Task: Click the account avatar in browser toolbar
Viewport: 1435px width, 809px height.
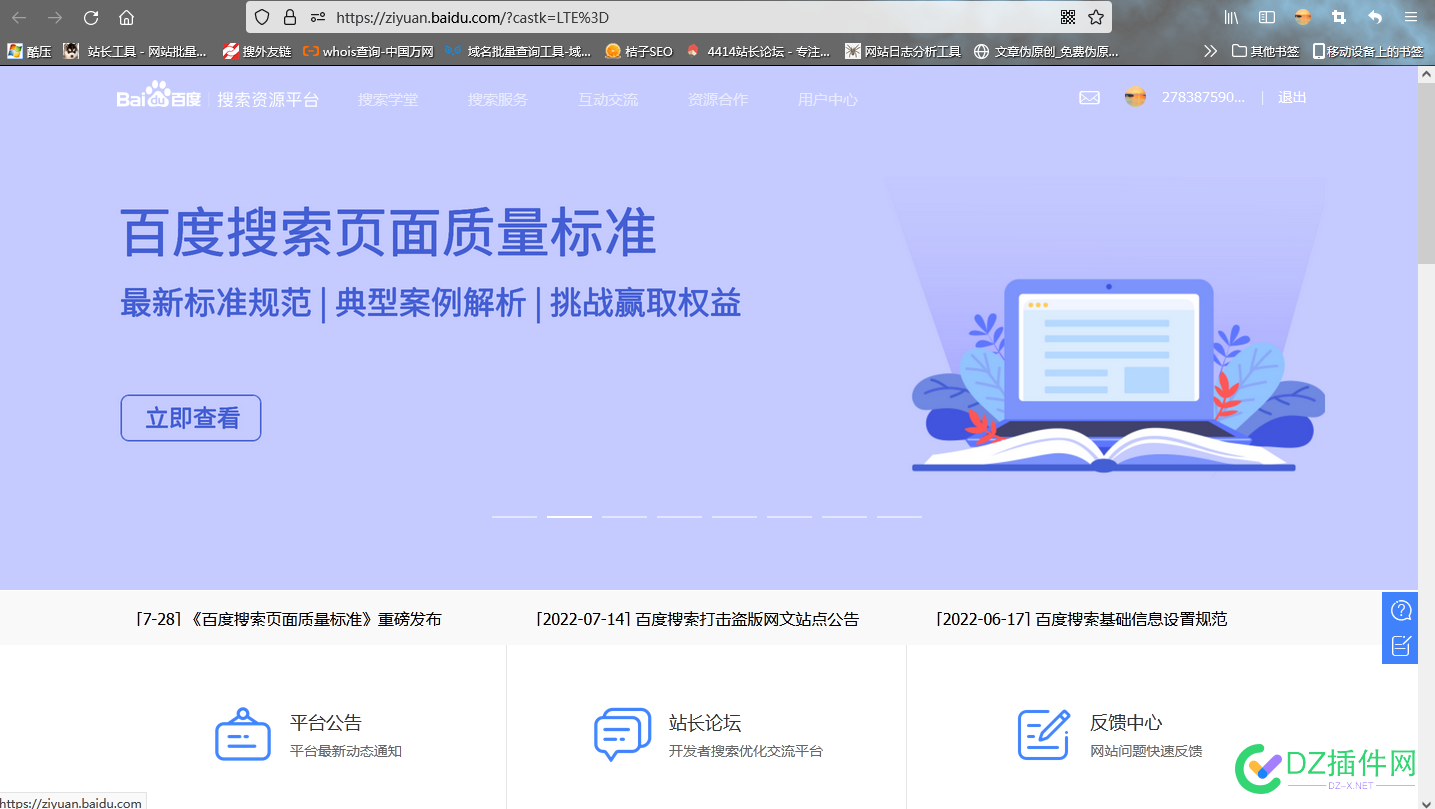Action: coord(1303,17)
